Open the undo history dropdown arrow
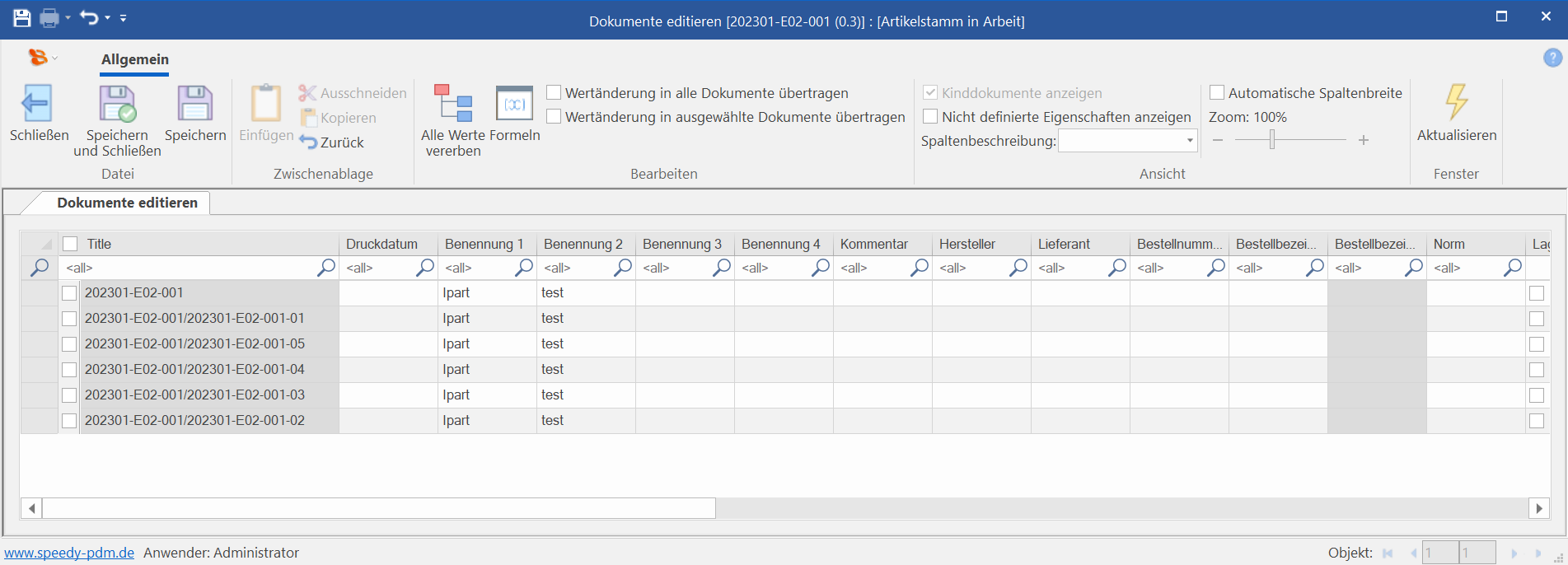The width and height of the screenshot is (1568, 565). click(107, 18)
